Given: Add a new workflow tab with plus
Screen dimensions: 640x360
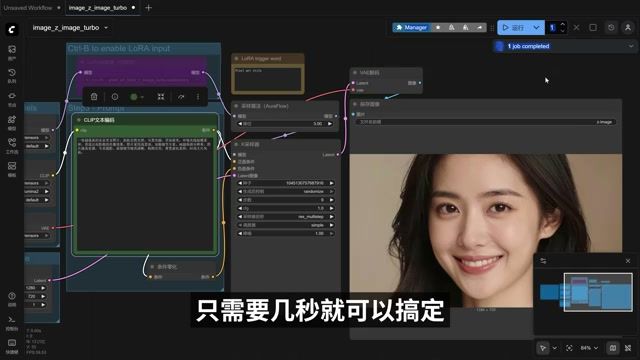Looking at the screenshot, I should tap(148, 8).
